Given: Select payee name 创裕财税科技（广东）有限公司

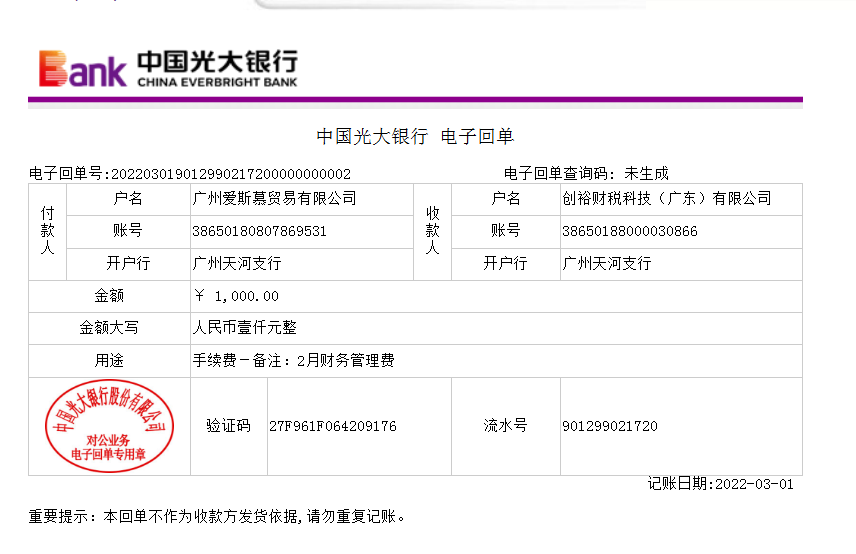Looking at the screenshot, I should (x=667, y=199).
